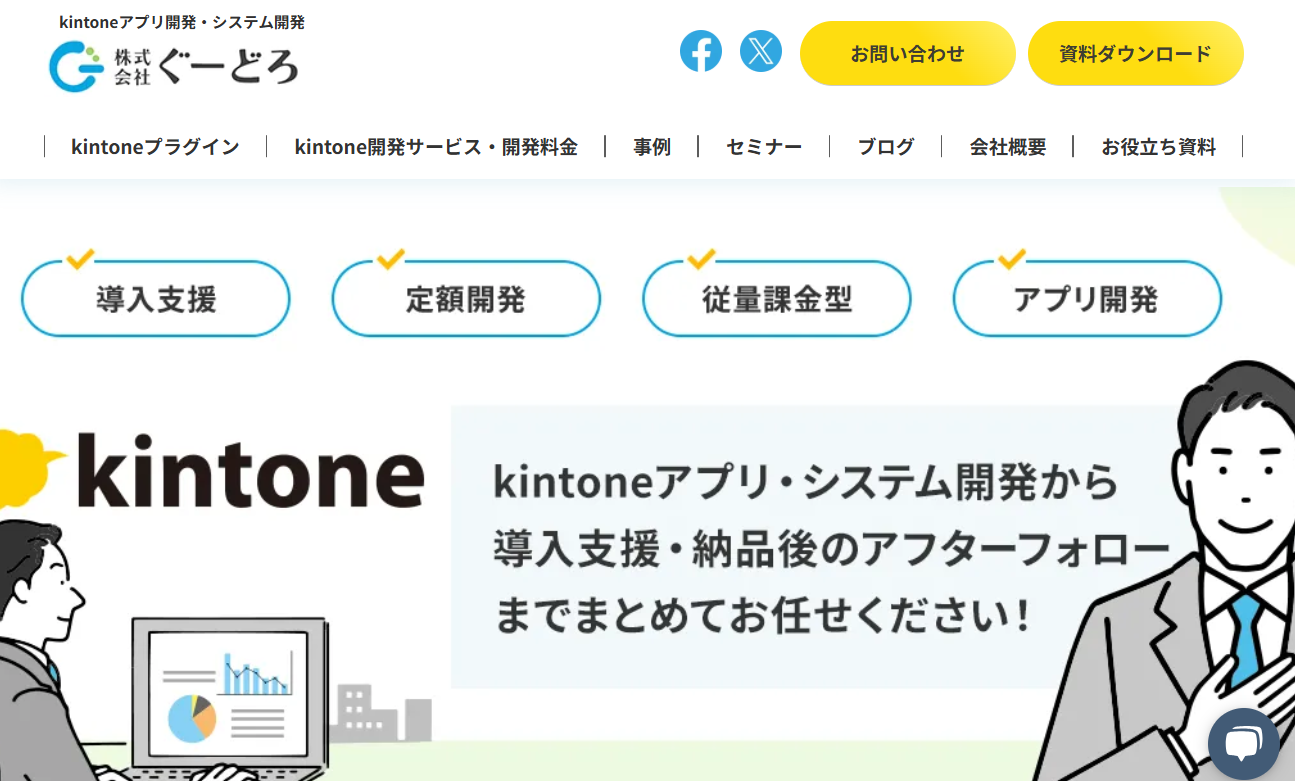
Task: Select the アプリ開発 pill button
Action: click(1087, 298)
